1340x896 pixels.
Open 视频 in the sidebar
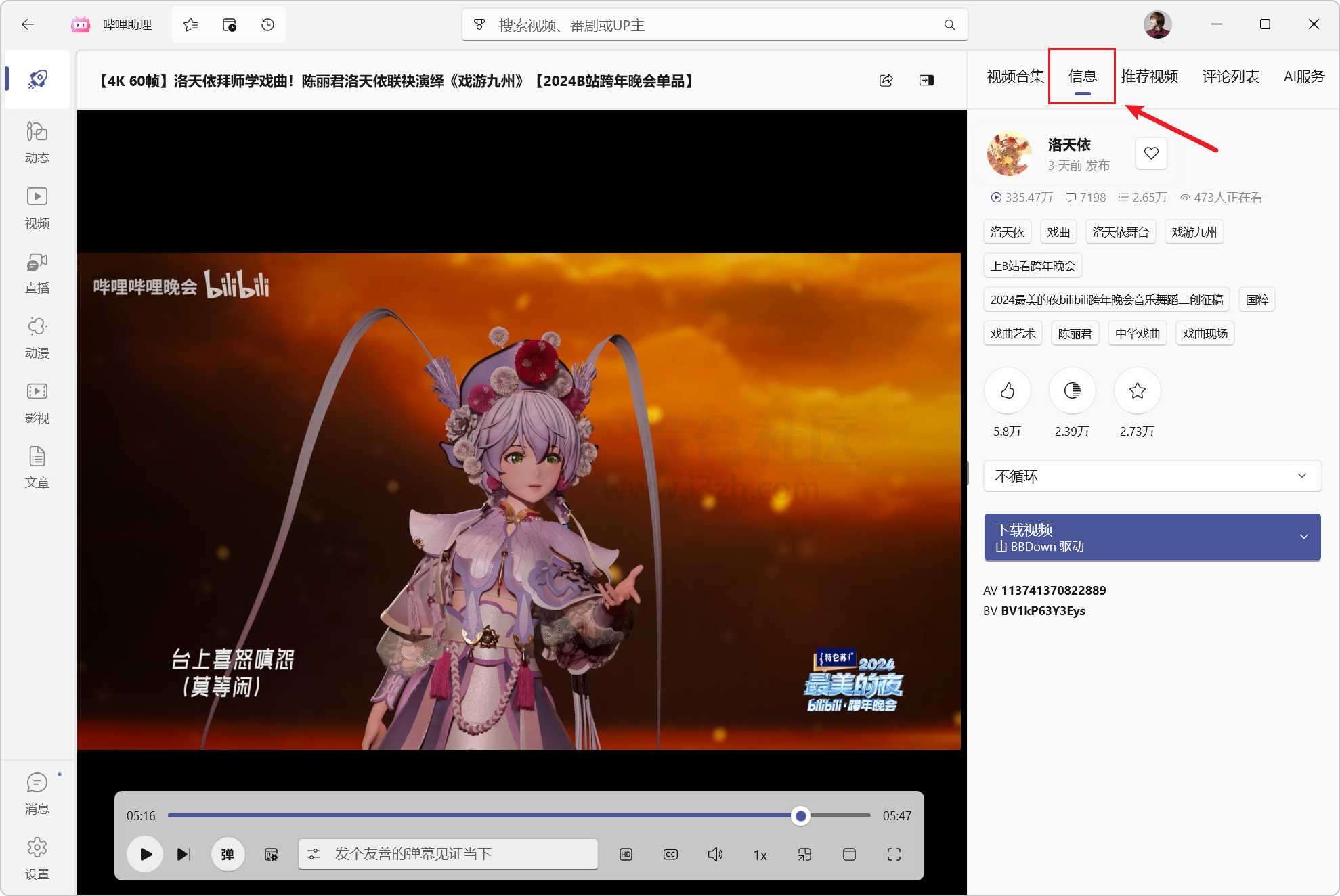coord(37,208)
